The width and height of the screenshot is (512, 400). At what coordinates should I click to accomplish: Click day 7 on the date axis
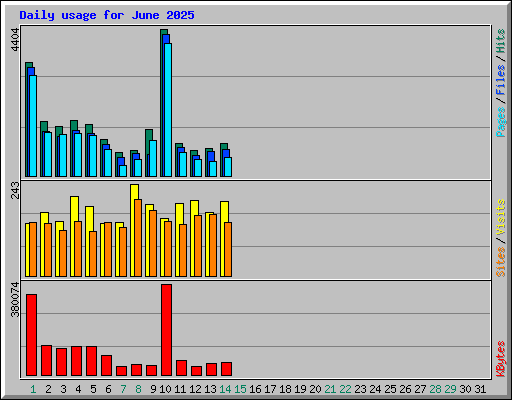coord(123,389)
